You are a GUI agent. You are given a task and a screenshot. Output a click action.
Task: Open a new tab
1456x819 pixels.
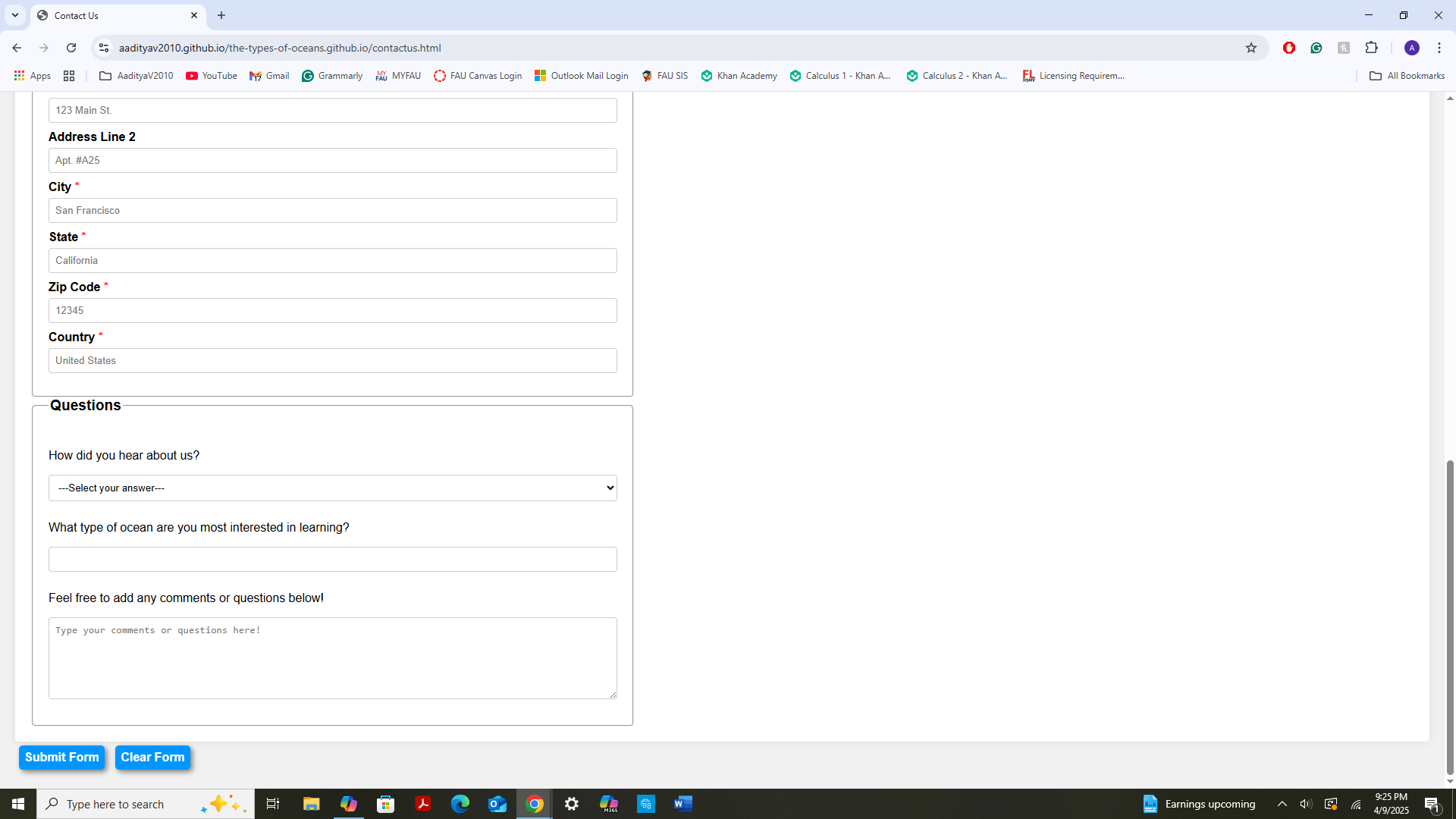(221, 15)
